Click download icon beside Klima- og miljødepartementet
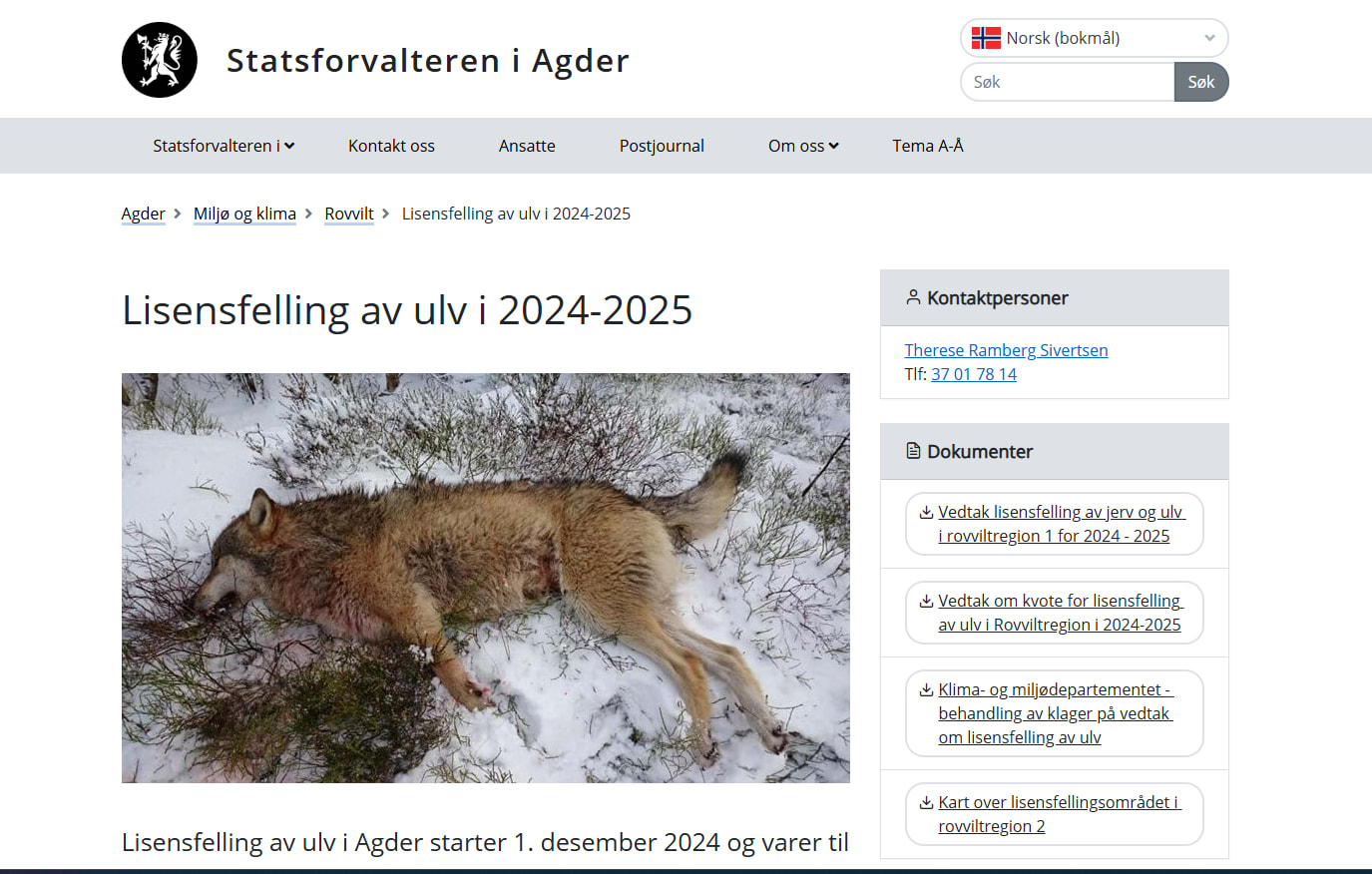The height and width of the screenshot is (874, 1372). (x=926, y=689)
